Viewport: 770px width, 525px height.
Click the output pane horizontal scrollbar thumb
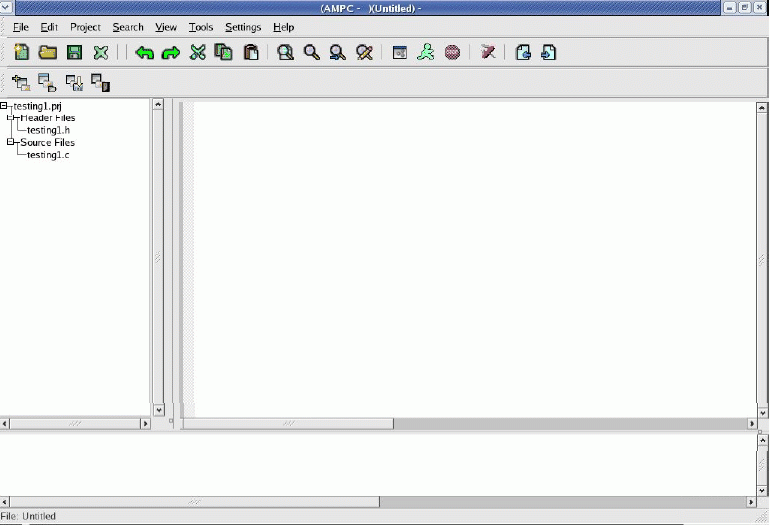pos(194,502)
